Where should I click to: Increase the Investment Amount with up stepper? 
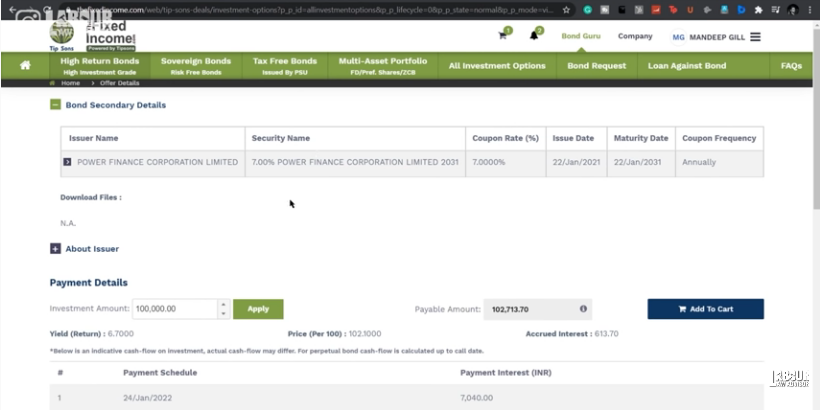pyautogui.click(x=224, y=304)
